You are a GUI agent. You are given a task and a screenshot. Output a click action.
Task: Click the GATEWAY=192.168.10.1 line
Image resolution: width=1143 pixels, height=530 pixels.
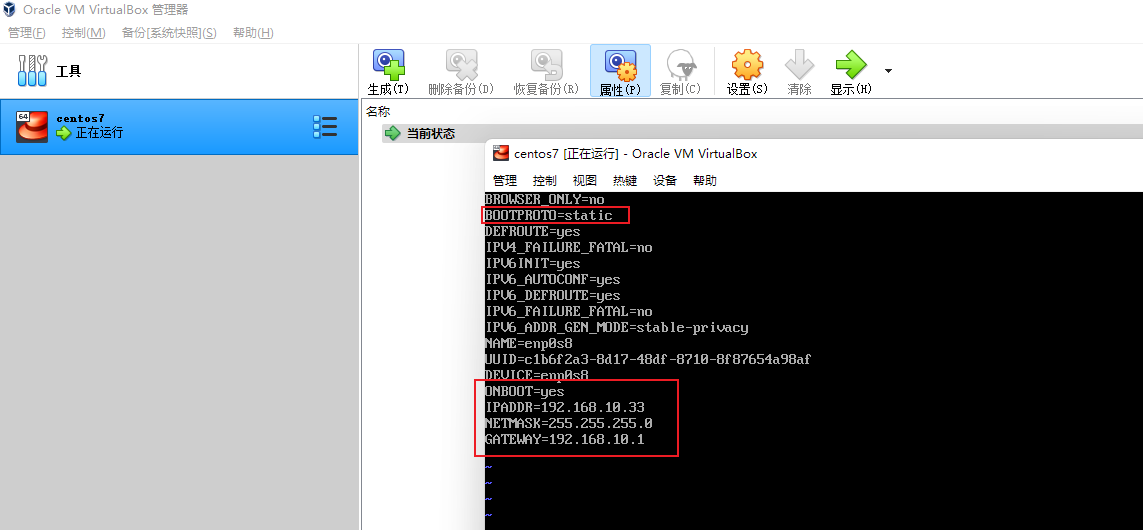[x=565, y=440]
